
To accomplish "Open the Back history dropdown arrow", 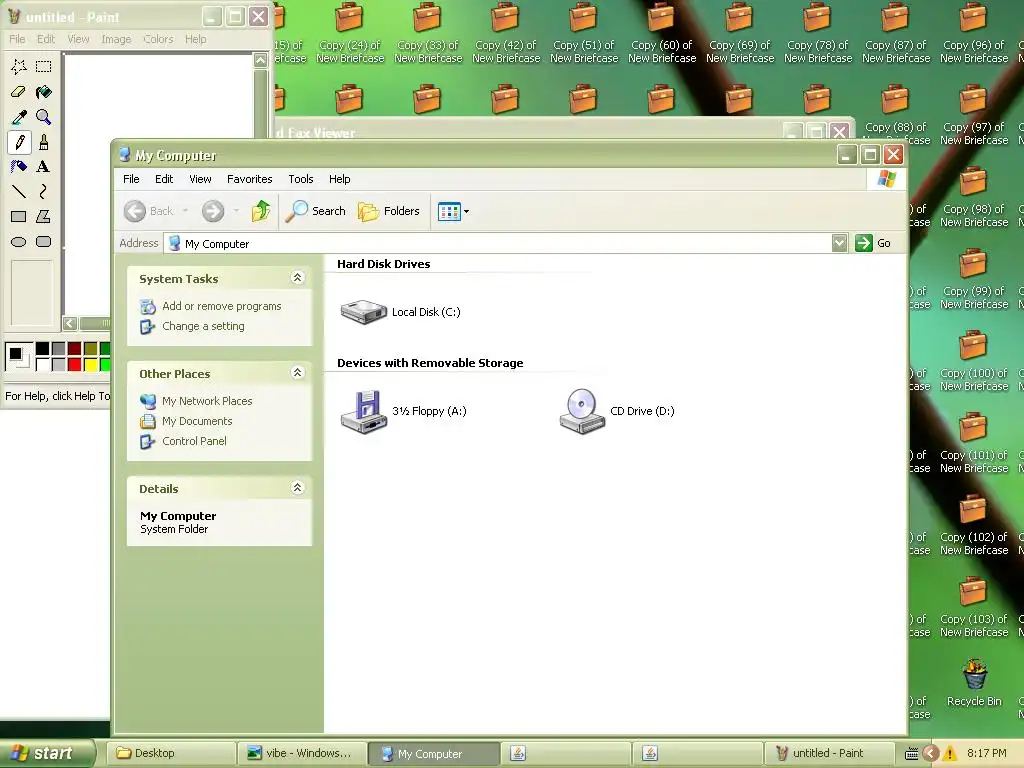I will pos(185,211).
